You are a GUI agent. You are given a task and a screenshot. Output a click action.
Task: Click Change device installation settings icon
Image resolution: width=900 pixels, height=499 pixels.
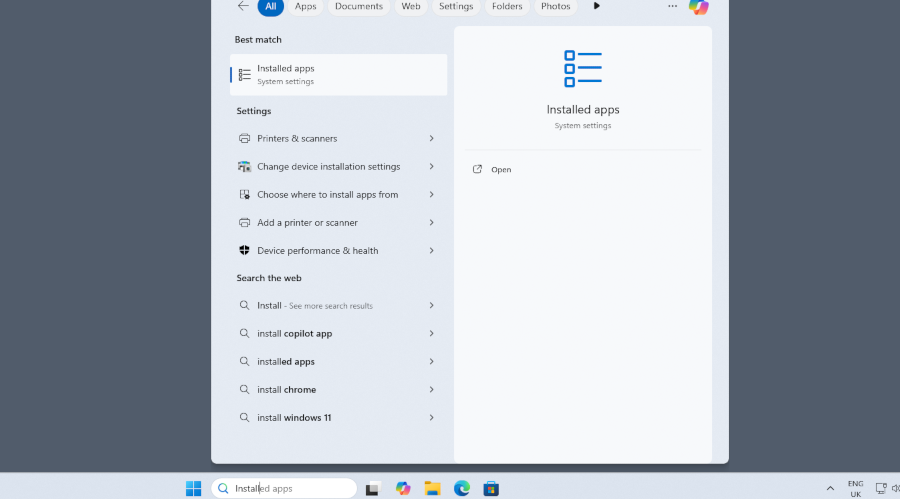245,167
